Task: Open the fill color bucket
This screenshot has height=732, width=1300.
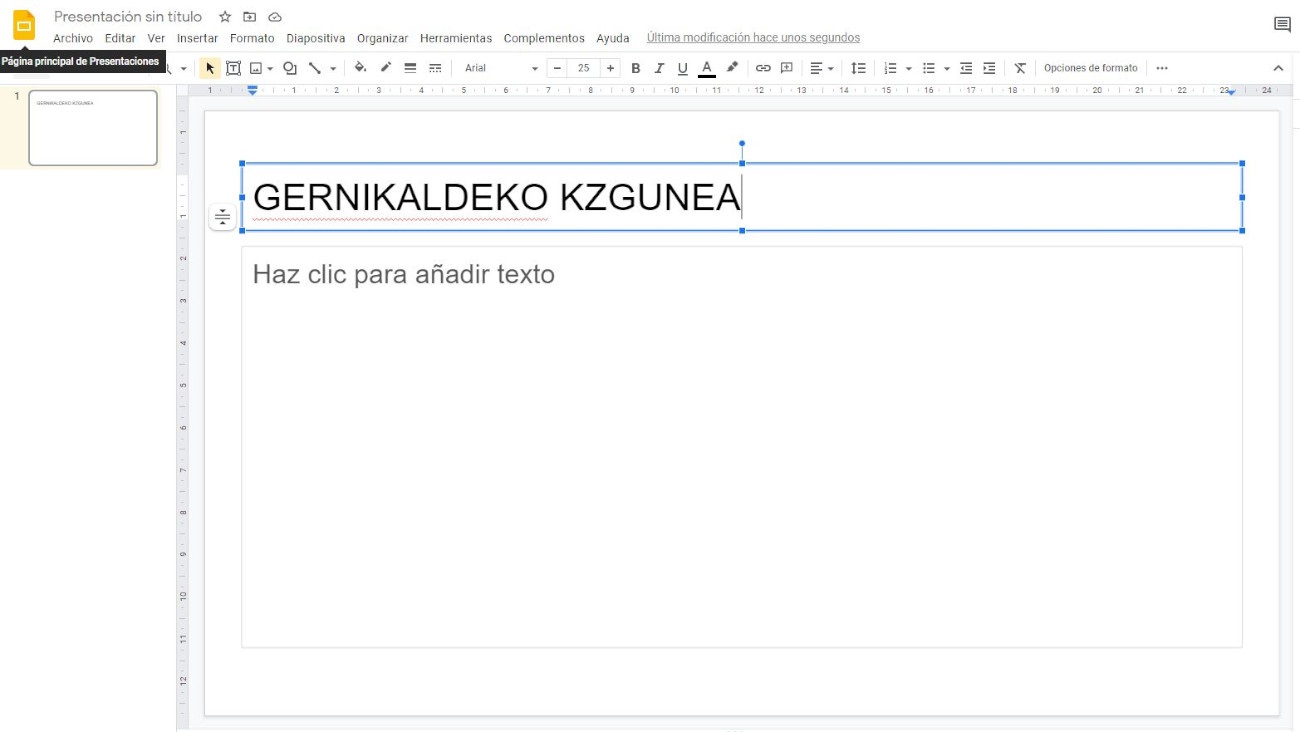Action: pos(360,68)
